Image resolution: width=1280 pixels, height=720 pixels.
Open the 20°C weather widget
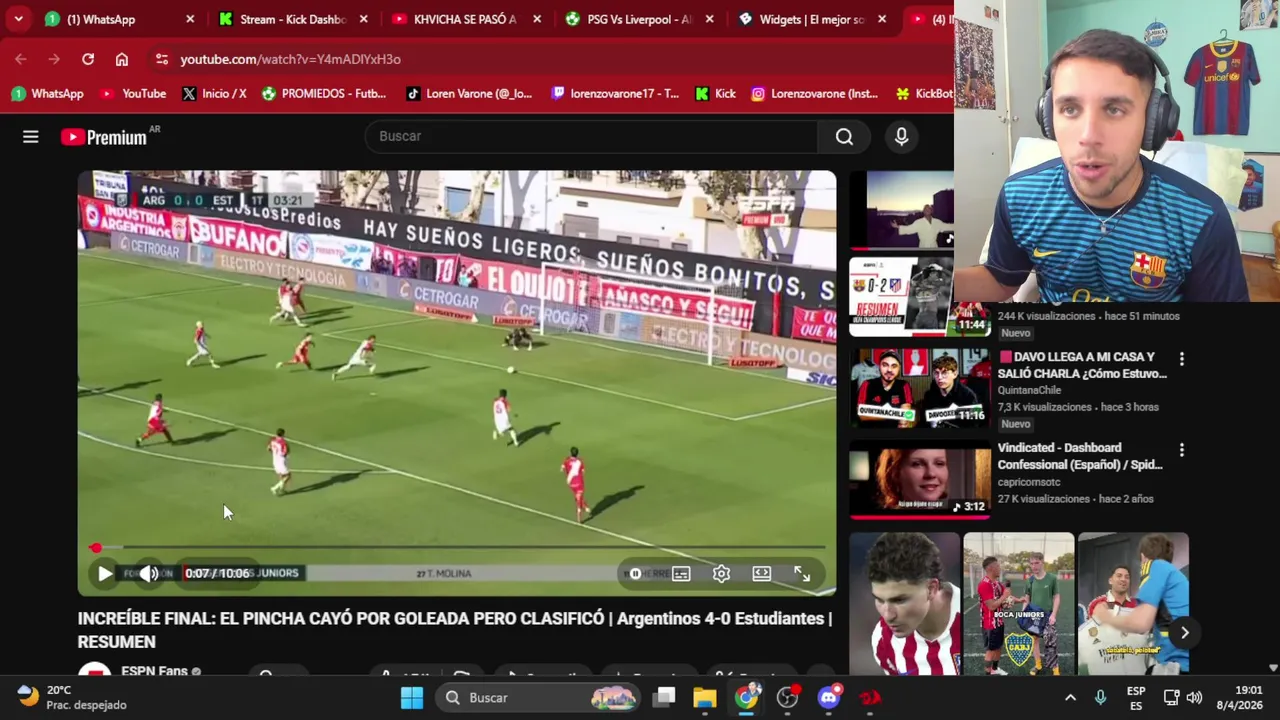[x=72, y=697]
